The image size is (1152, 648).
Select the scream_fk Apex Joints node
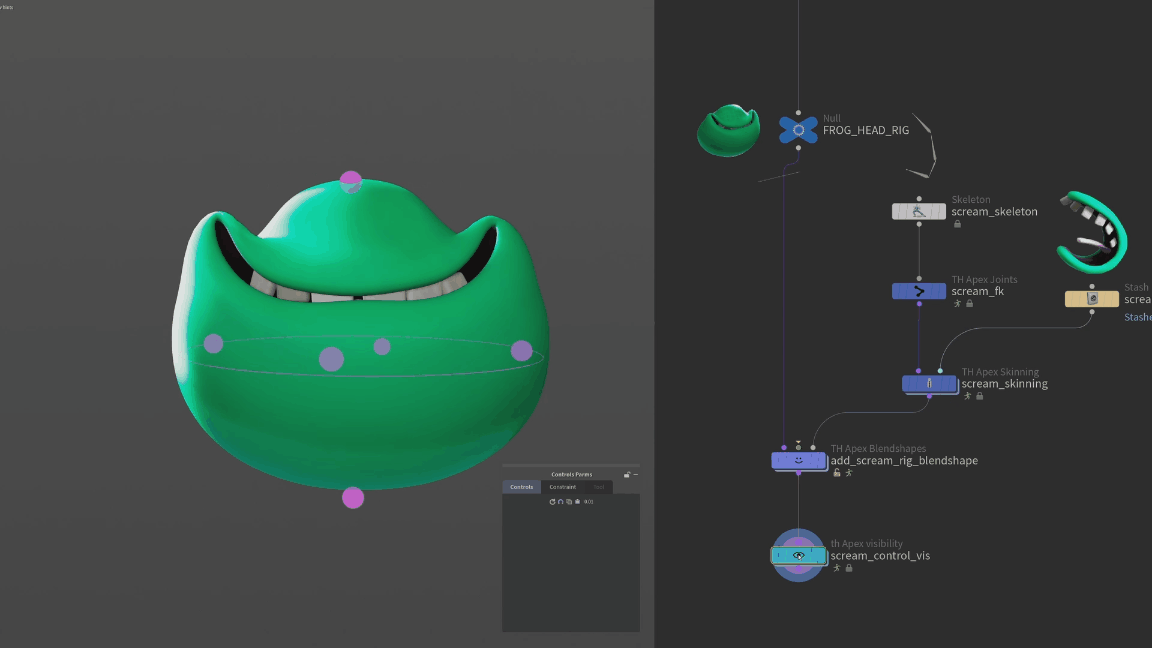(x=918, y=292)
